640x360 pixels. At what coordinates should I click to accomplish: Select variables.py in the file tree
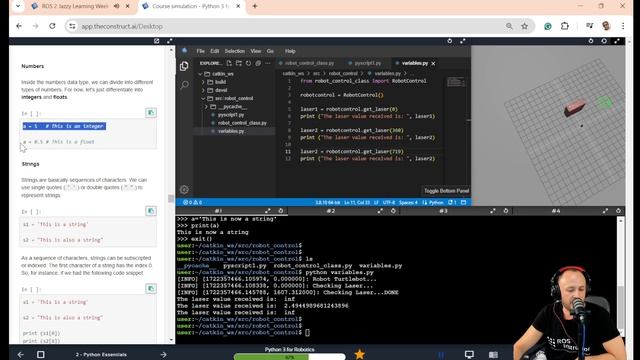pyautogui.click(x=231, y=131)
